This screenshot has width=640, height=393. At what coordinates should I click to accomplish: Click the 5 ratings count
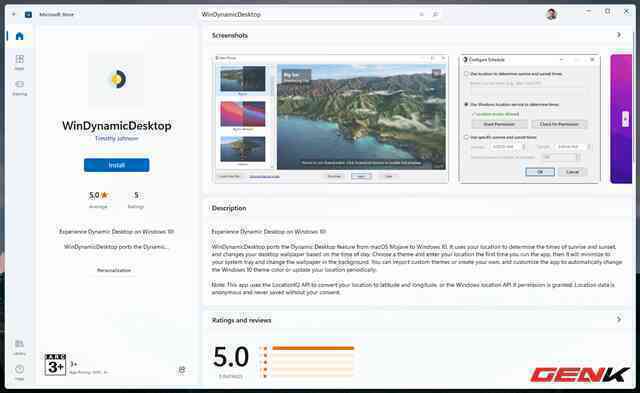coord(136,195)
